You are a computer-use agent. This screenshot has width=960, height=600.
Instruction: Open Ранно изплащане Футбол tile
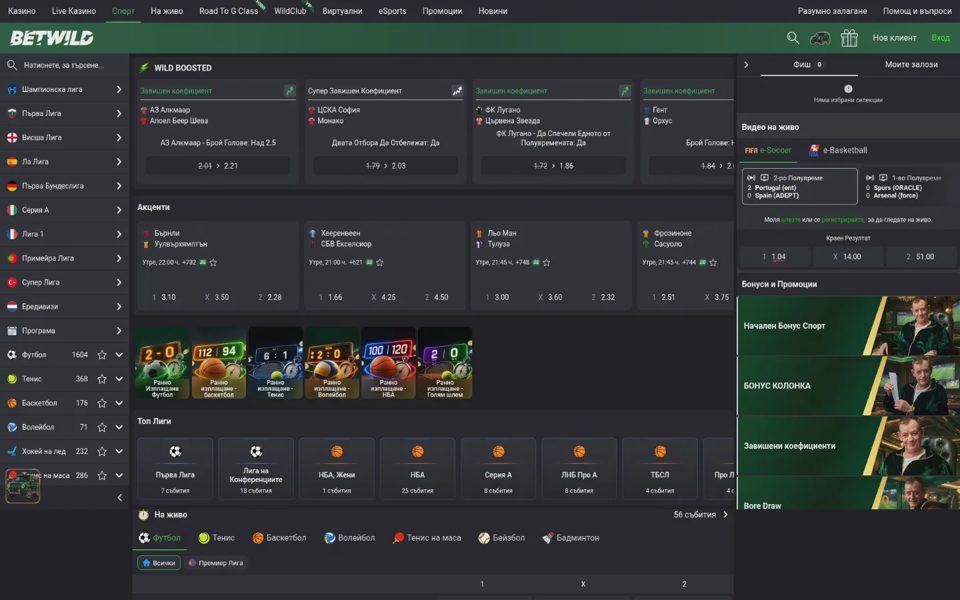[162, 363]
